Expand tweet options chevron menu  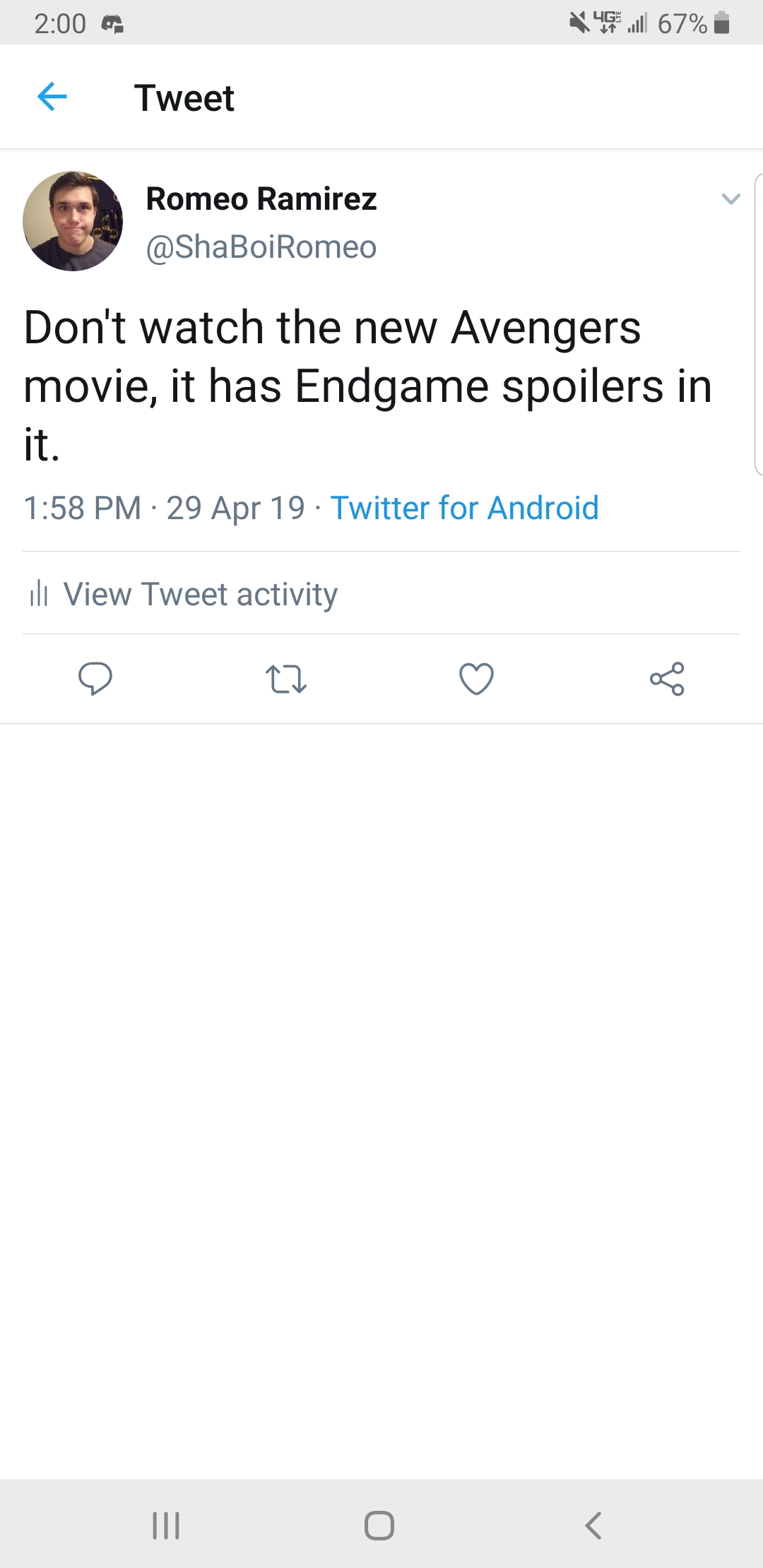pyautogui.click(x=731, y=199)
